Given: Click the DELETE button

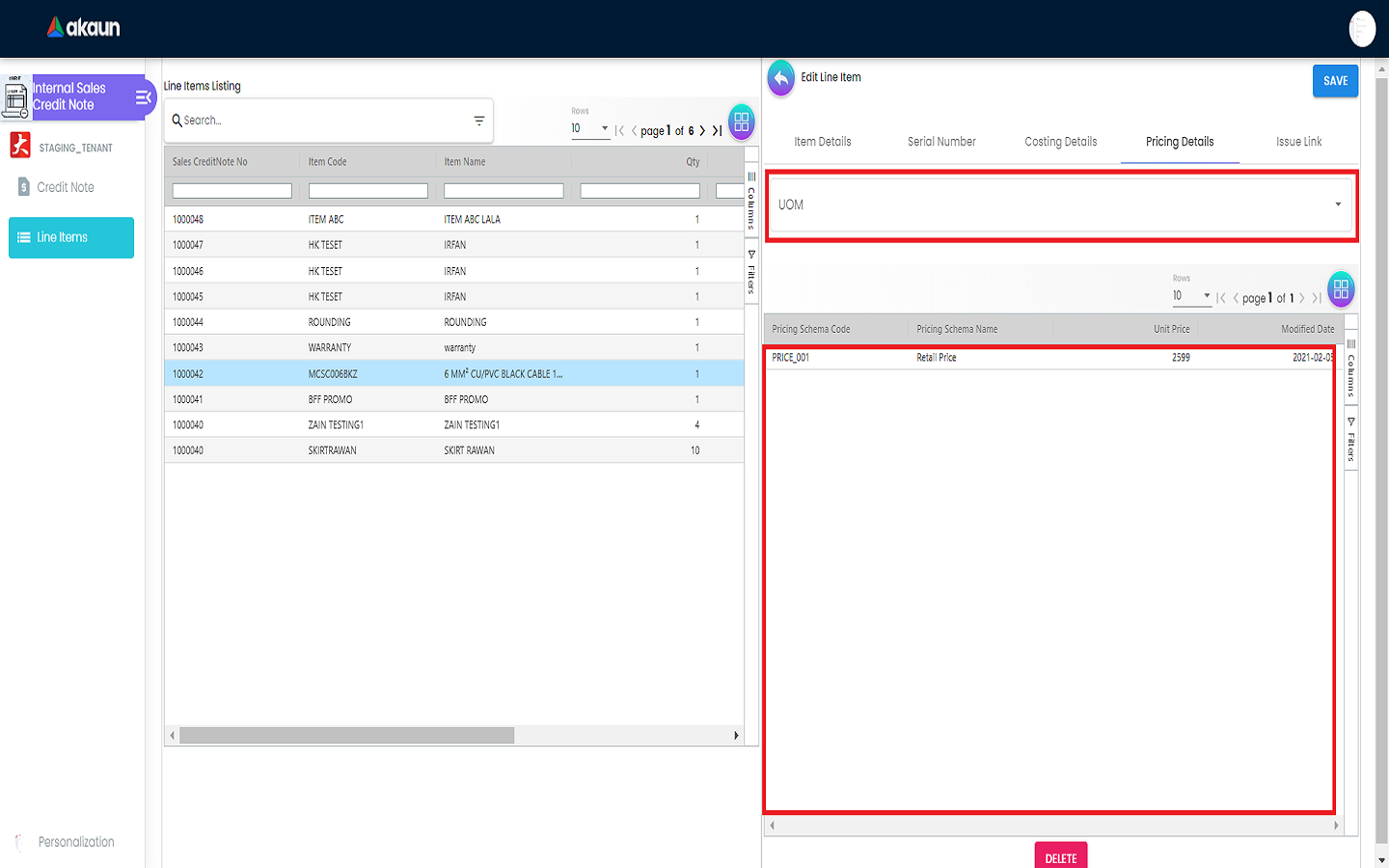Looking at the screenshot, I should (x=1060, y=856).
